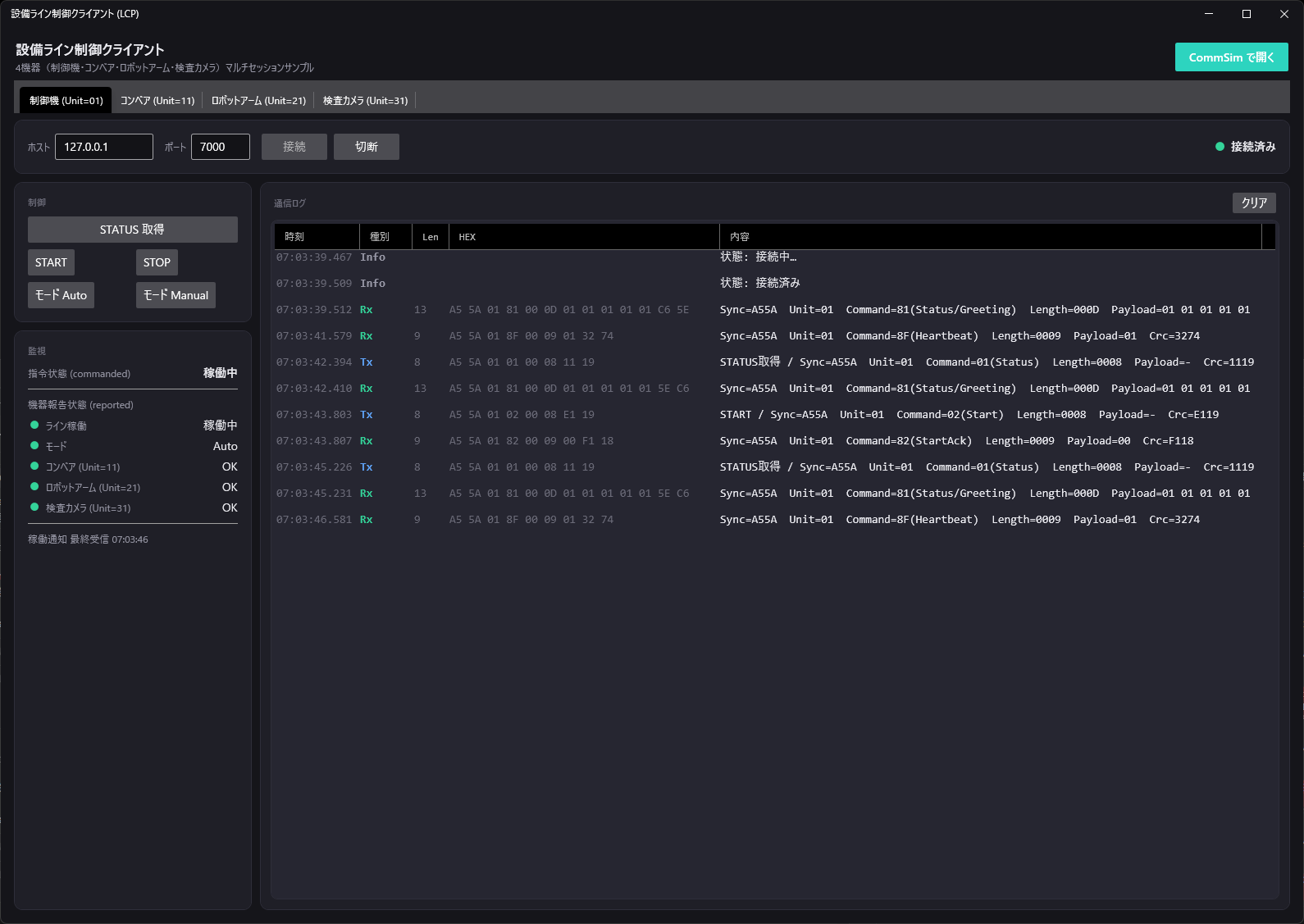Select the Rx row at 07:03:42.410
The height and width of the screenshot is (924, 1304).
coord(775,389)
